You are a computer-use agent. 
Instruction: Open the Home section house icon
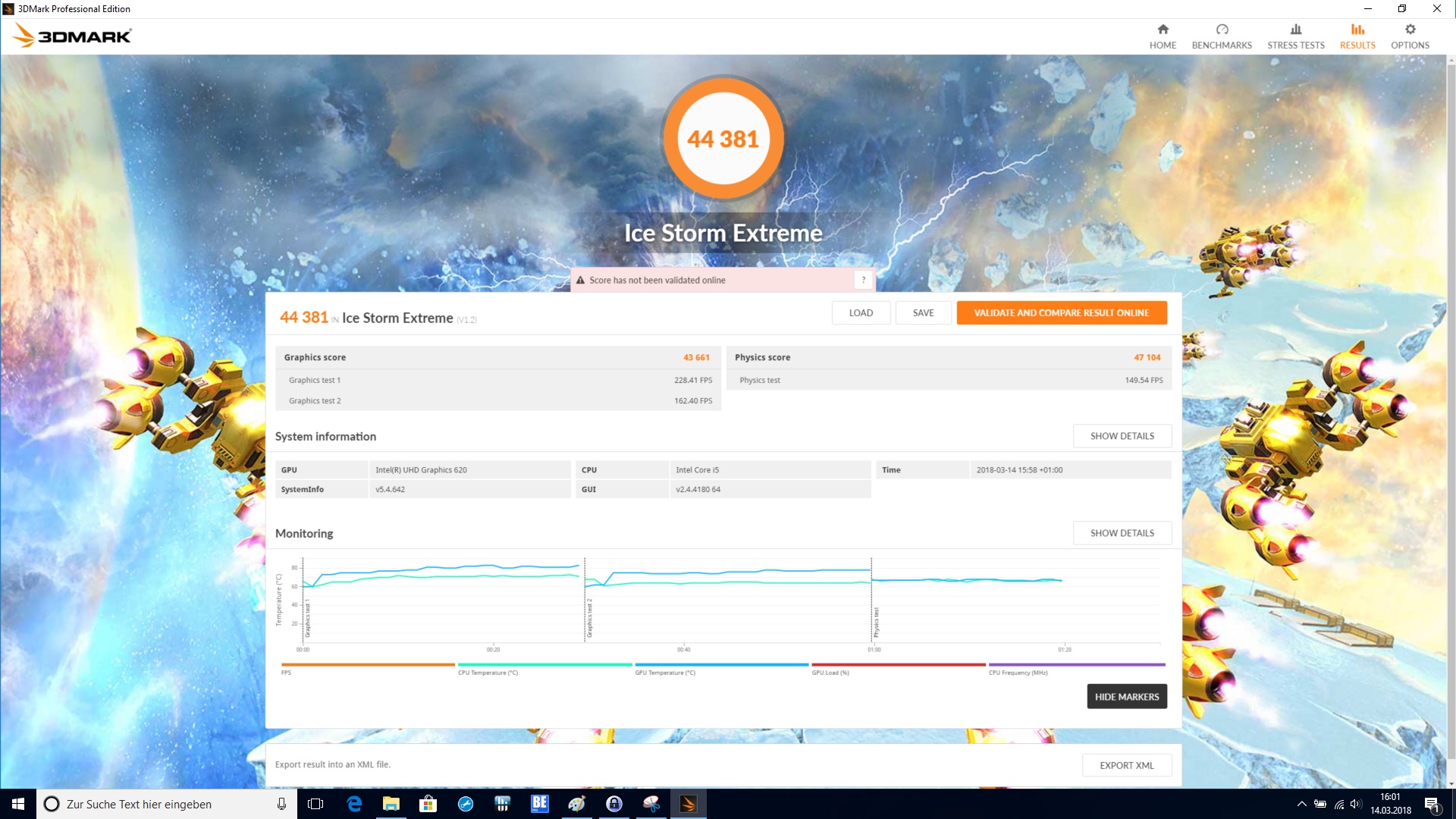[1163, 30]
